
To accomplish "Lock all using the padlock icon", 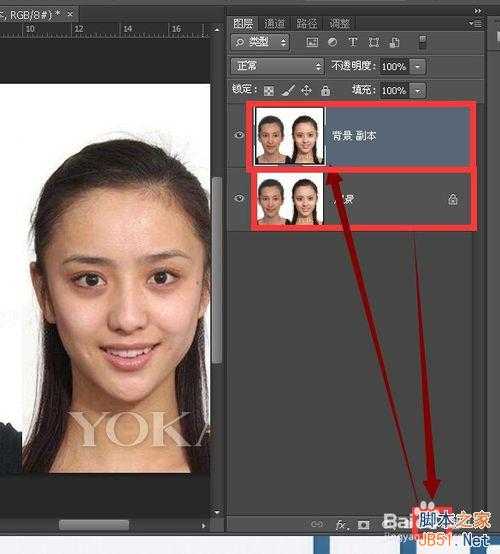I will [325, 90].
